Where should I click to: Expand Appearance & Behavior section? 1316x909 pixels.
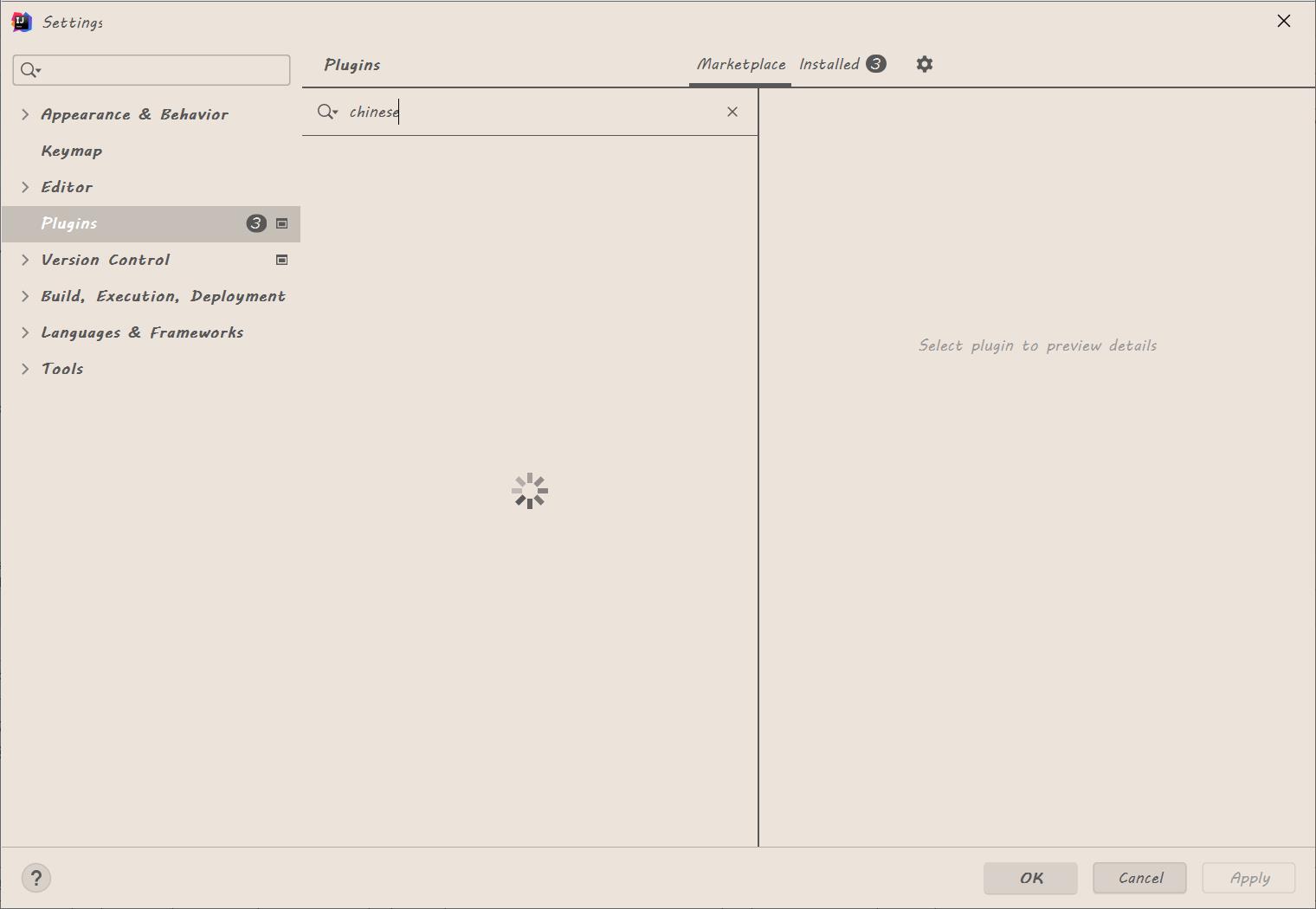25,114
